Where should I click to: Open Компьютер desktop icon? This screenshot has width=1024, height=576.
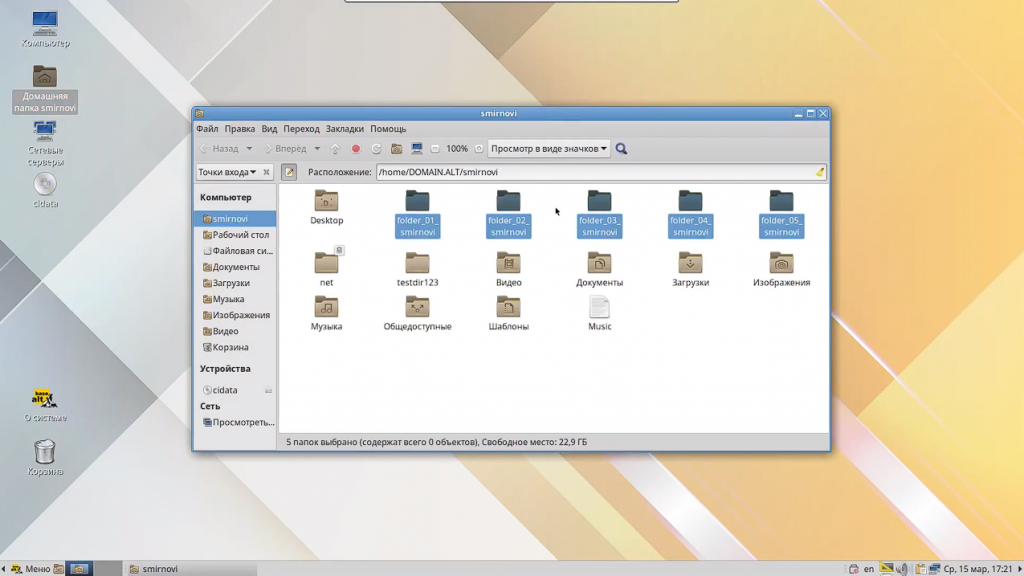pyautogui.click(x=45, y=29)
